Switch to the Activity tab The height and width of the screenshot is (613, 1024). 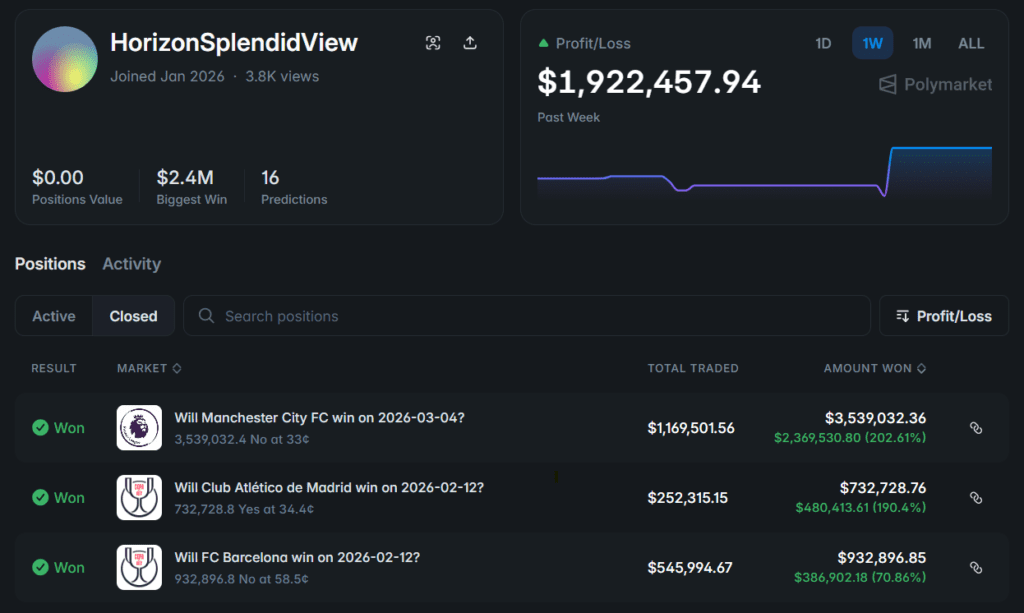[x=131, y=264]
